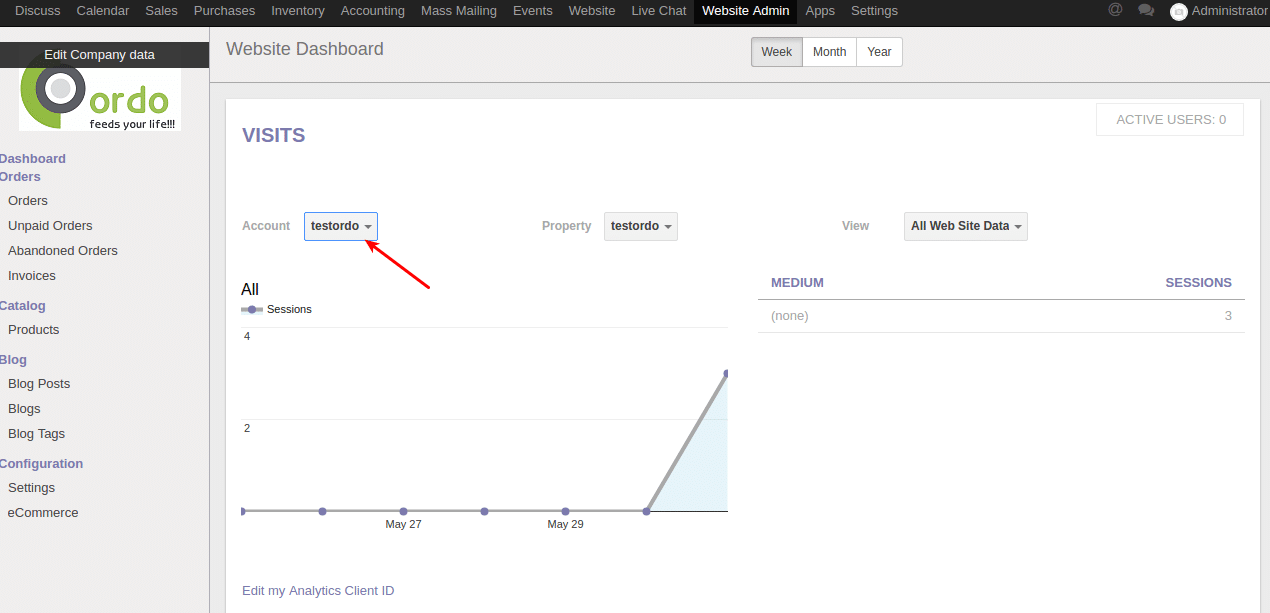This screenshot has width=1270, height=613.
Task: Go to the Sales menu
Action: 161,11
